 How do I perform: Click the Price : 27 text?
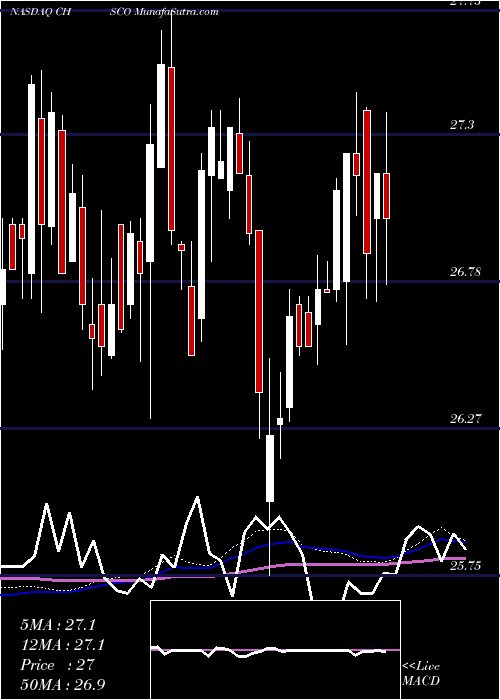coord(58,665)
